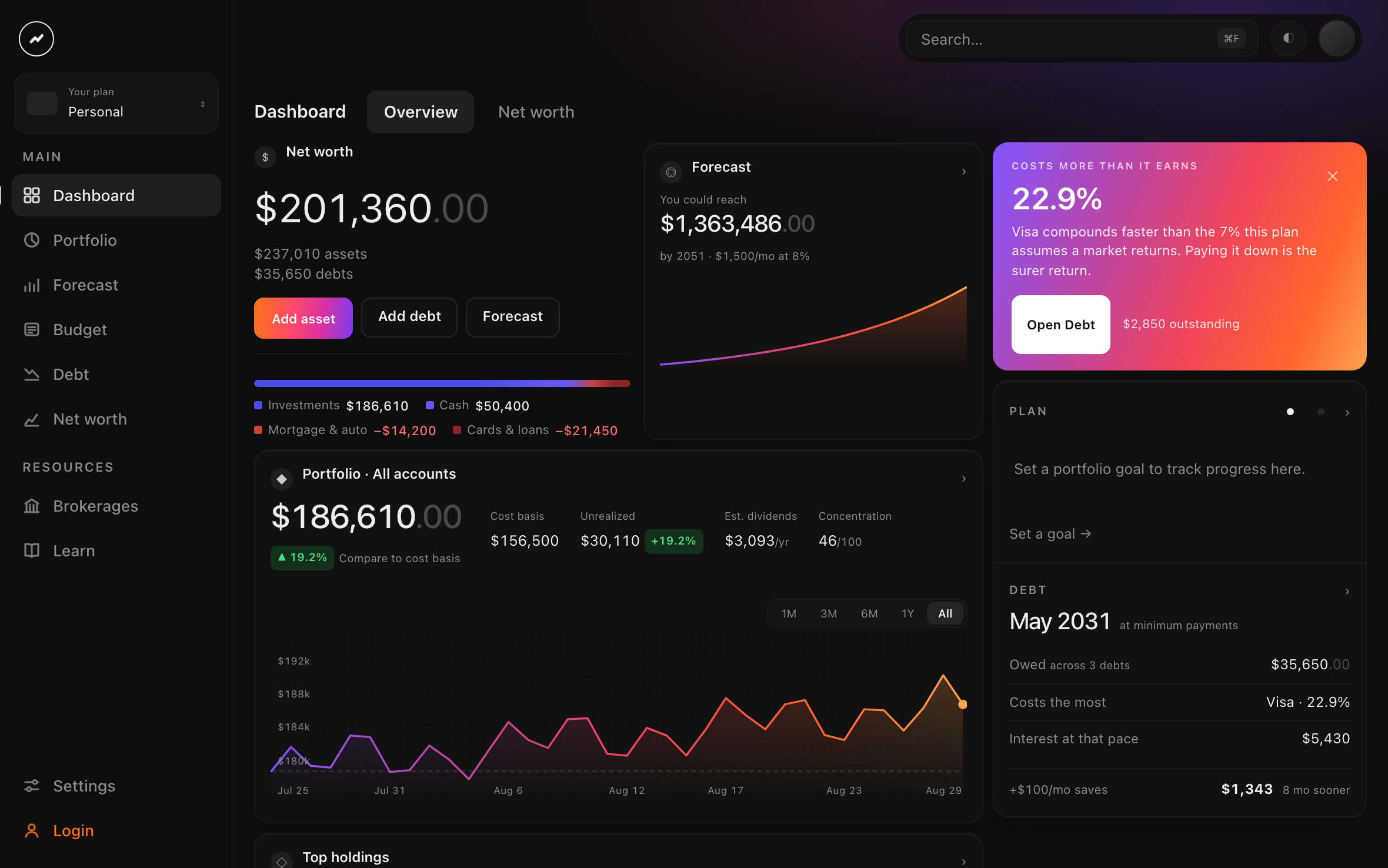Image resolution: width=1388 pixels, height=868 pixels.
Task: Follow the Set a goal link
Action: point(1050,533)
